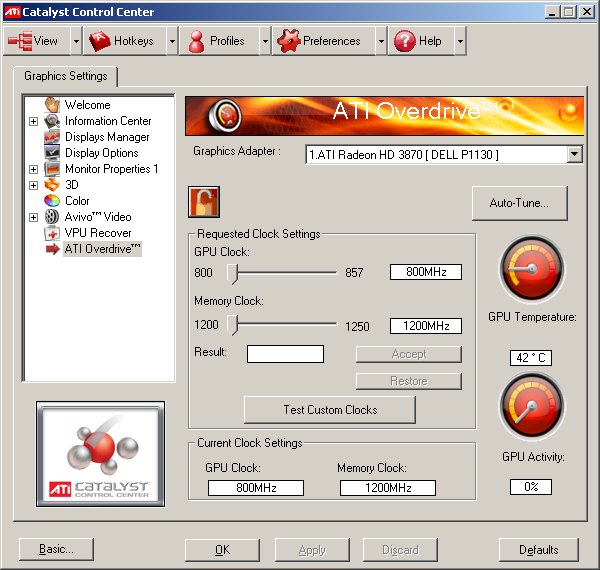
Task: Click the Welcome icon in tree
Action: point(52,105)
